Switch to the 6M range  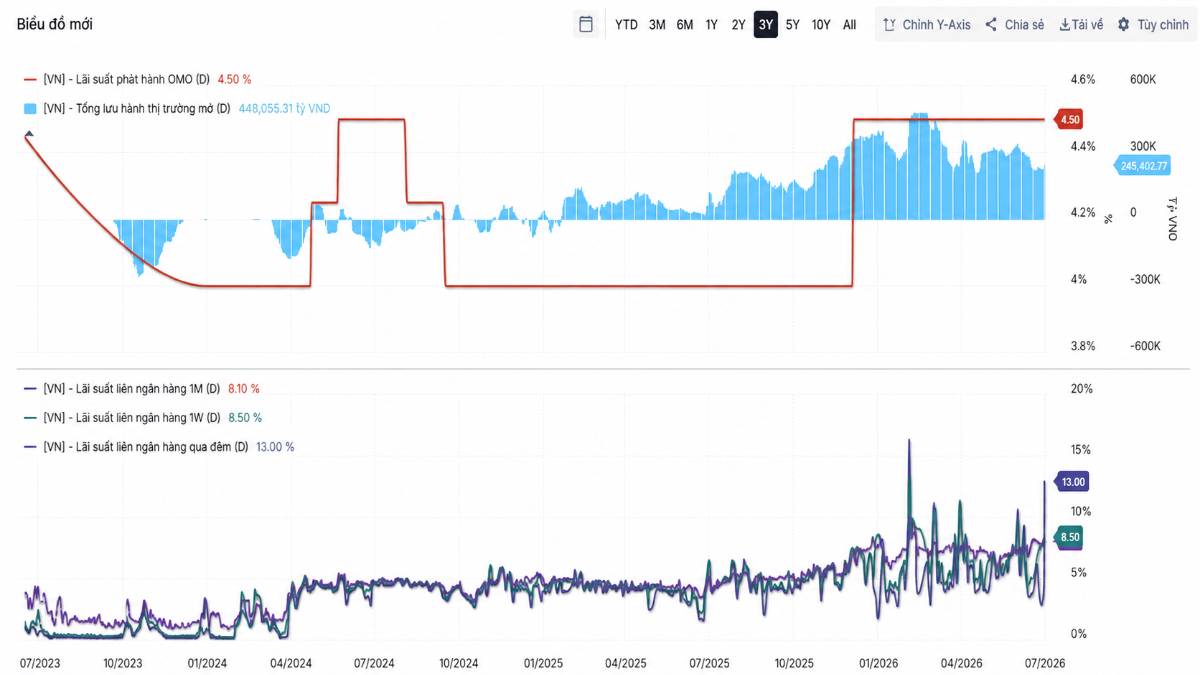(x=685, y=25)
